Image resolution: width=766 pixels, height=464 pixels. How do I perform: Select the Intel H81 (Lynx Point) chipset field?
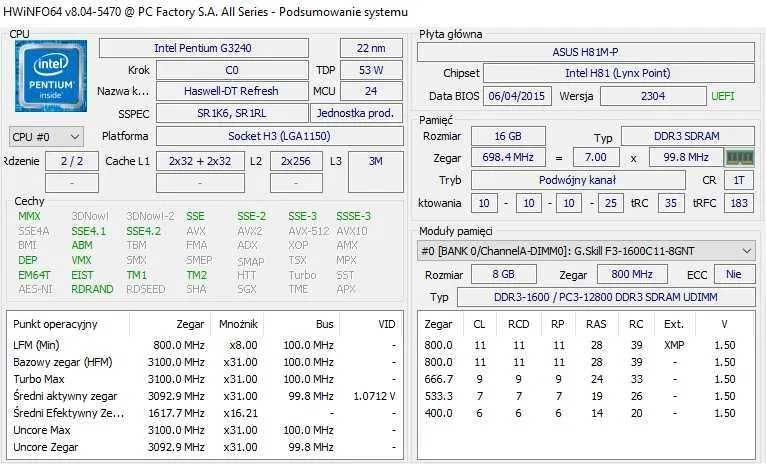pos(618,73)
